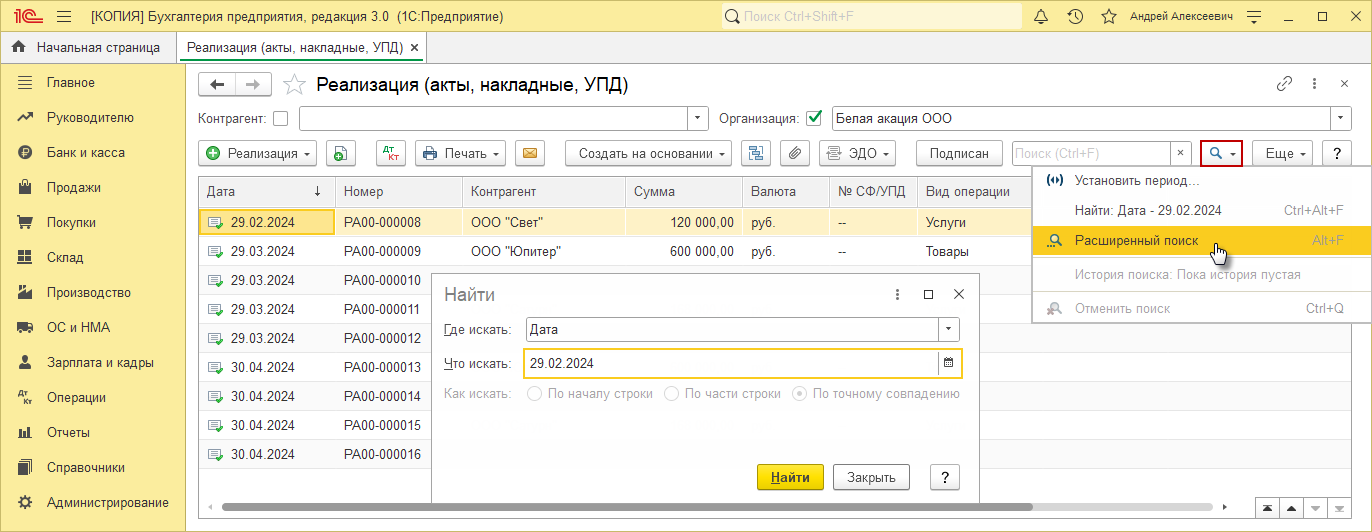Show Дт/Кт postings icon in toolbar
The image size is (1372, 532).
click(391, 153)
